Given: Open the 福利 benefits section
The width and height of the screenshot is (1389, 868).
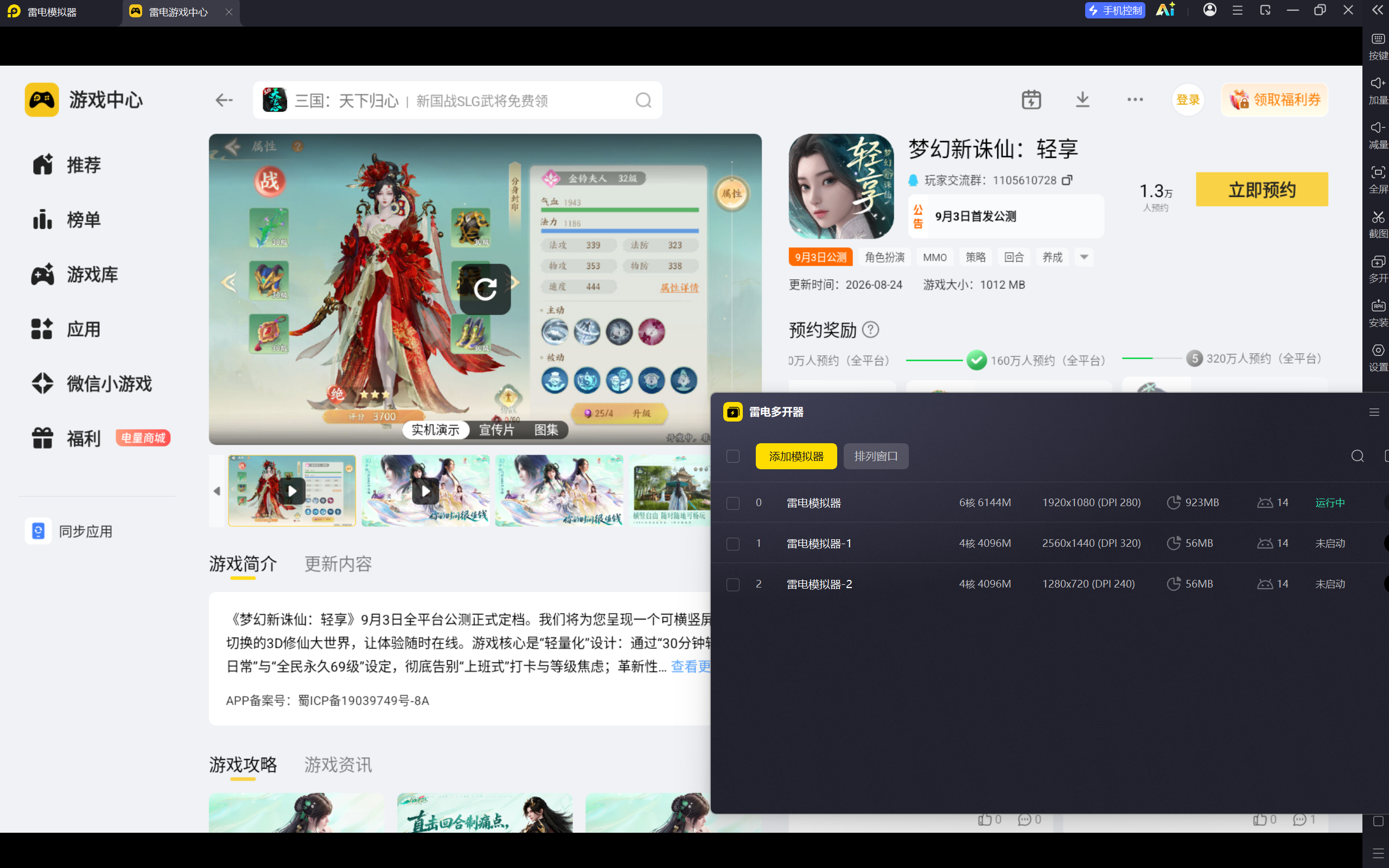Looking at the screenshot, I should tap(67, 438).
